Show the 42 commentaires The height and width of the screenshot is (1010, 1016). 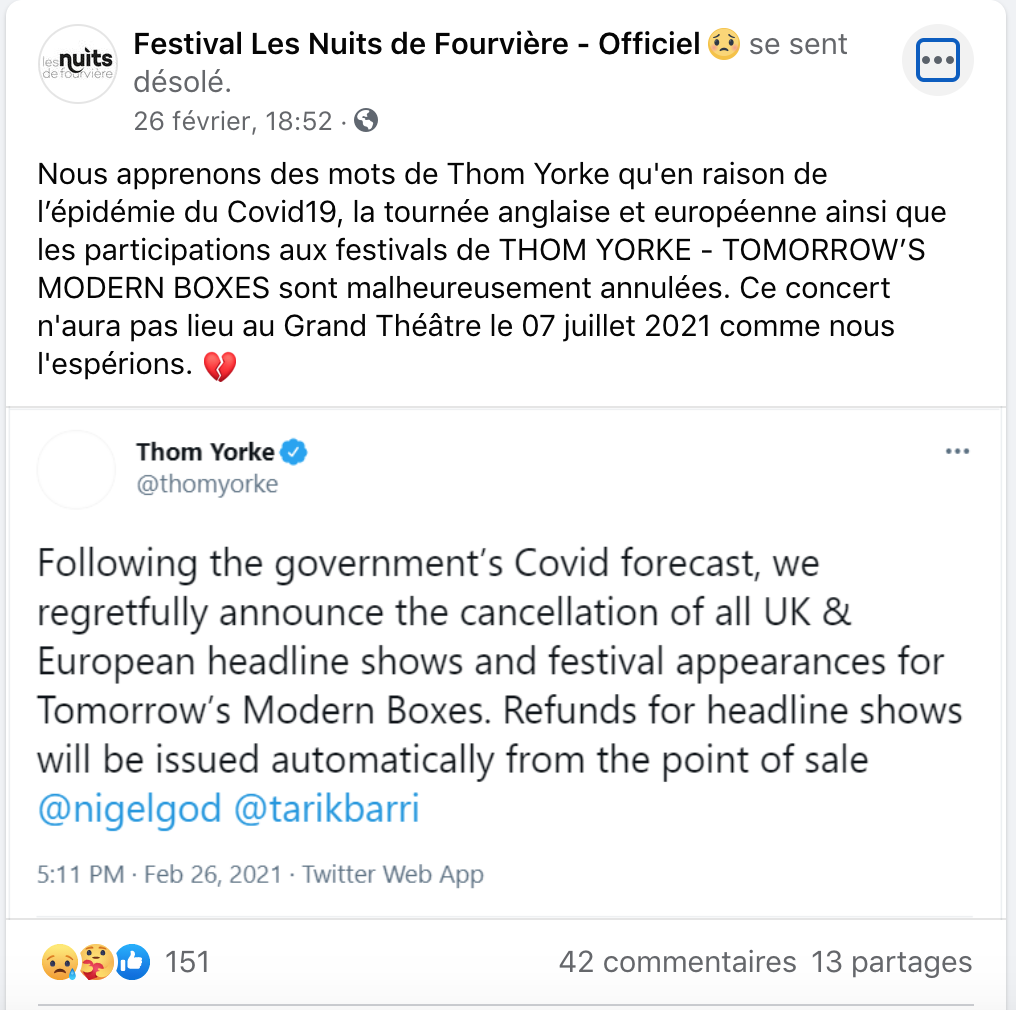pyautogui.click(x=677, y=962)
